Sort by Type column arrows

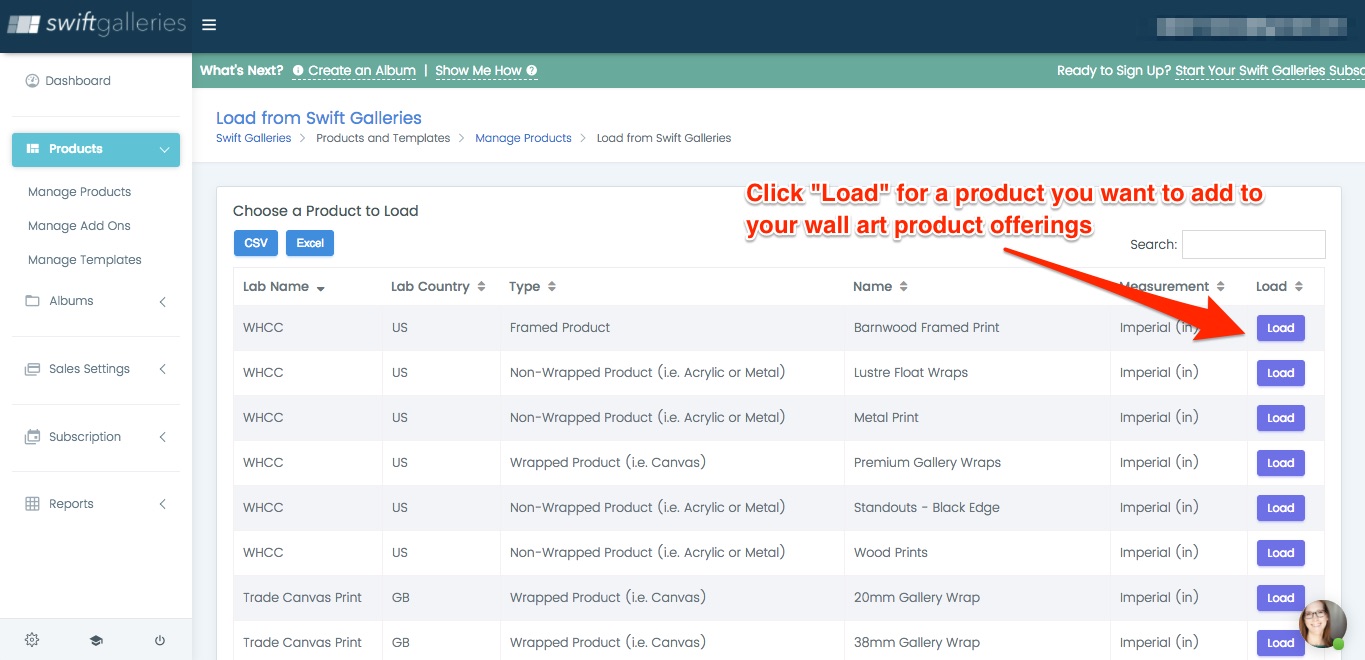[552, 287]
